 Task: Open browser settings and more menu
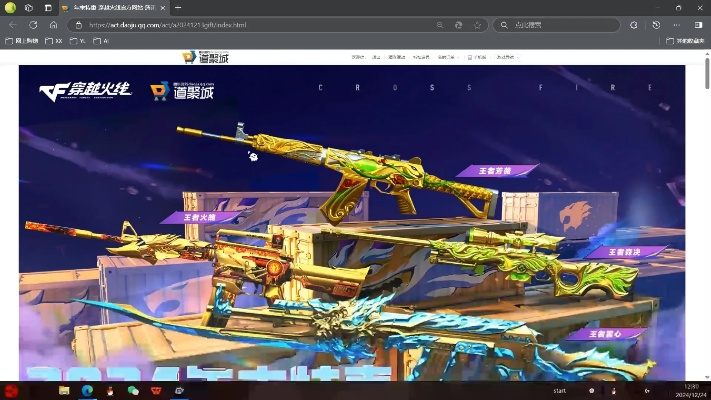677,25
